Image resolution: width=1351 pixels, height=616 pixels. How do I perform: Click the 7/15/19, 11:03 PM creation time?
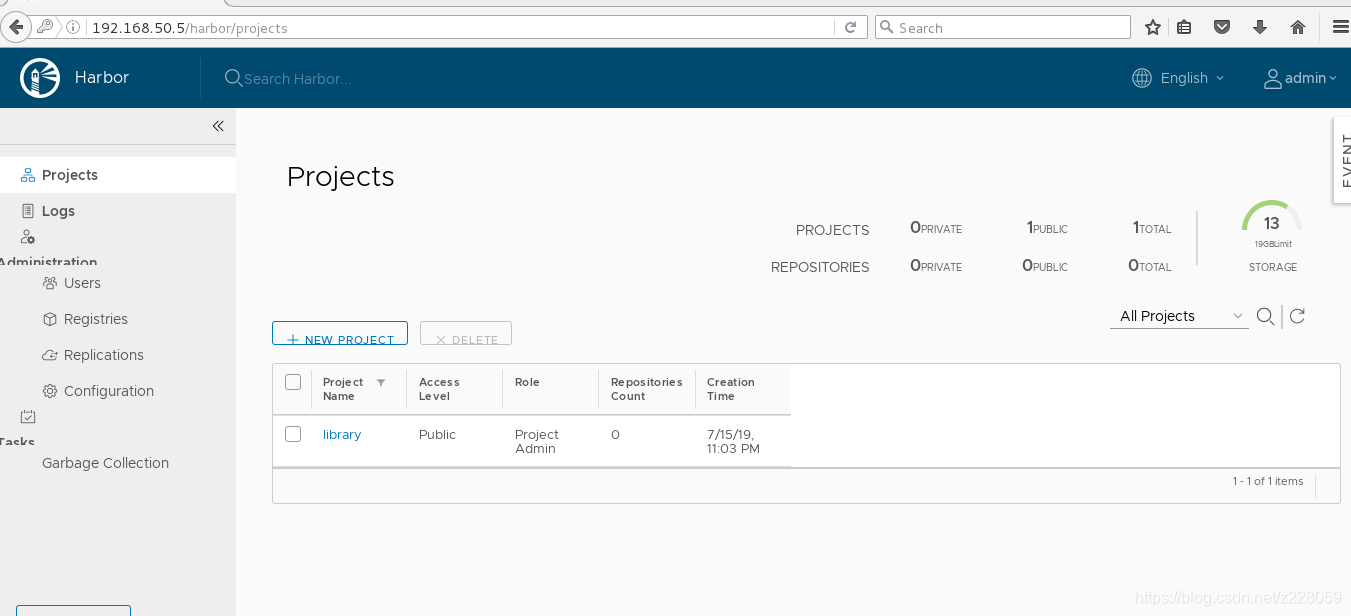[x=733, y=441]
